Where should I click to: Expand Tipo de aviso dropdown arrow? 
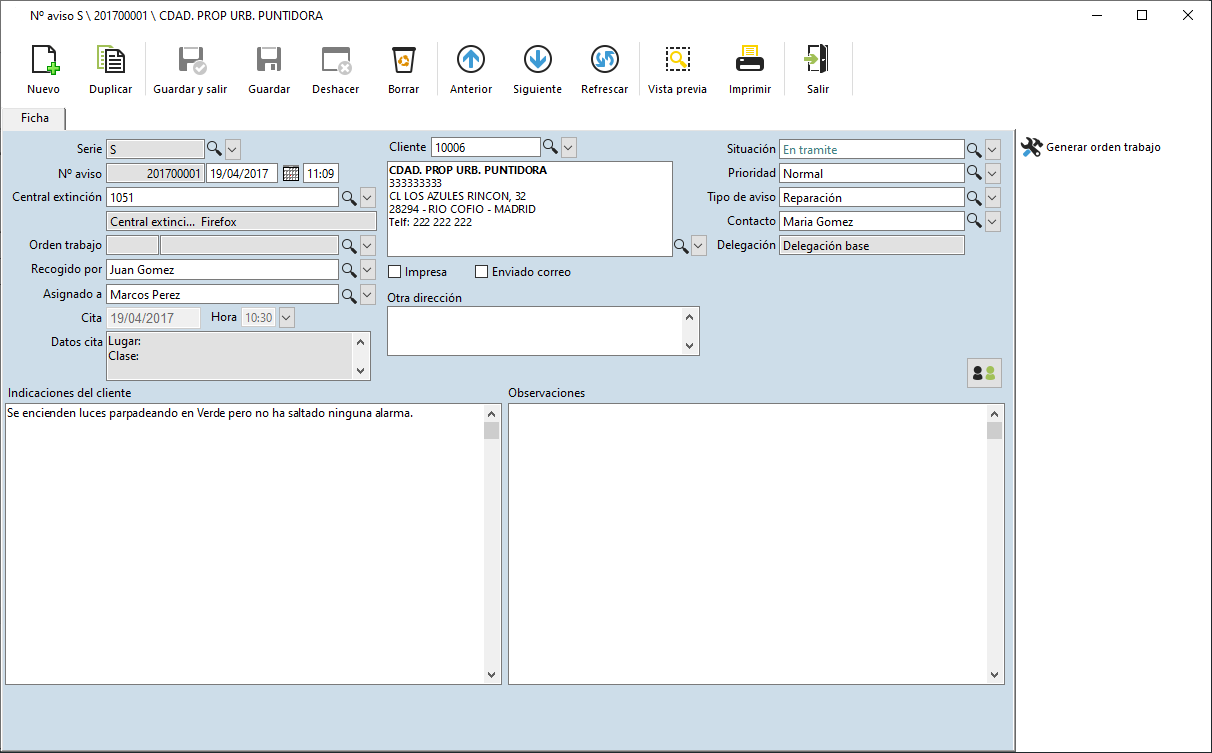coord(993,197)
